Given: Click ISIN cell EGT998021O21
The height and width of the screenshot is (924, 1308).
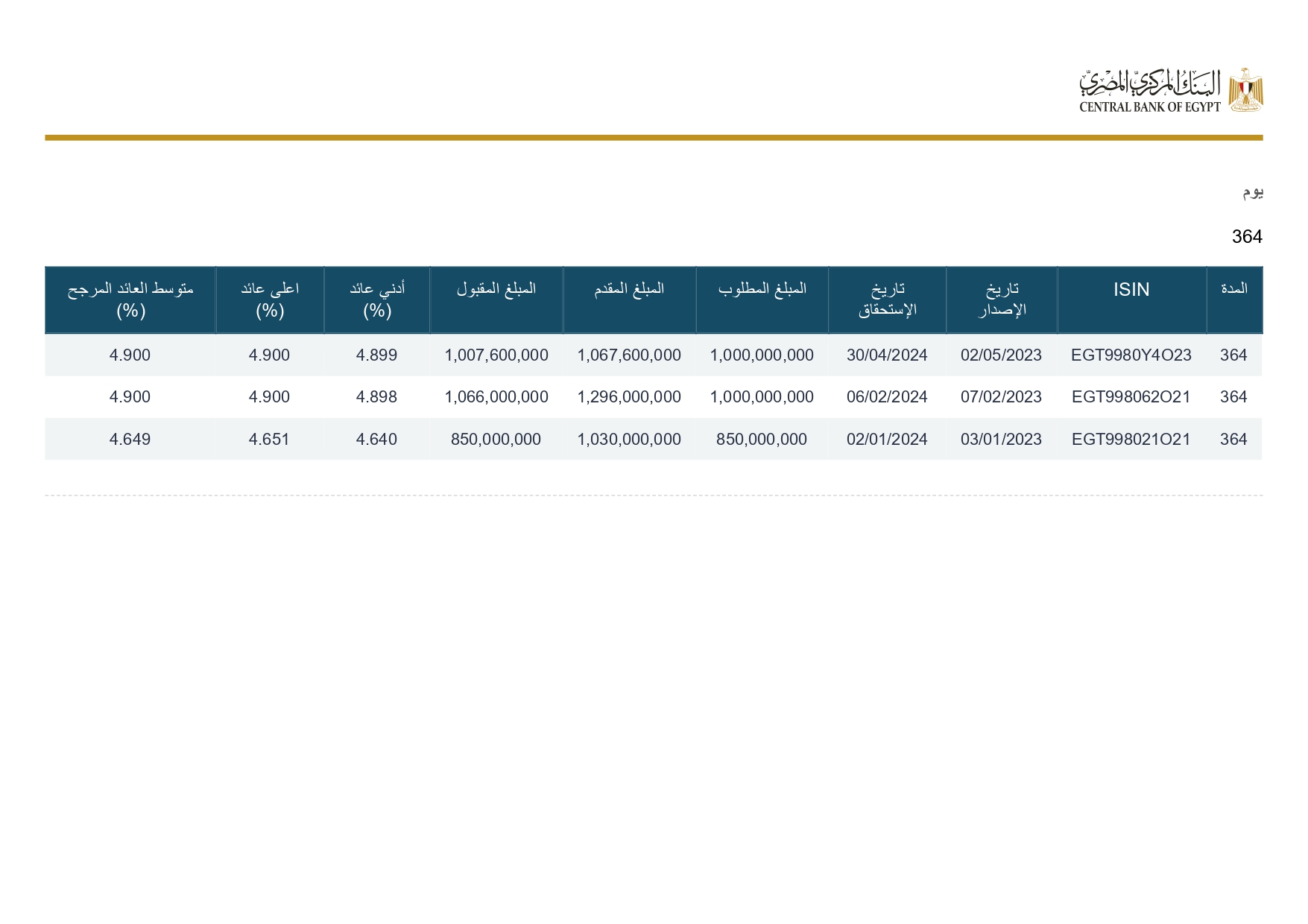Looking at the screenshot, I should click(1131, 440).
